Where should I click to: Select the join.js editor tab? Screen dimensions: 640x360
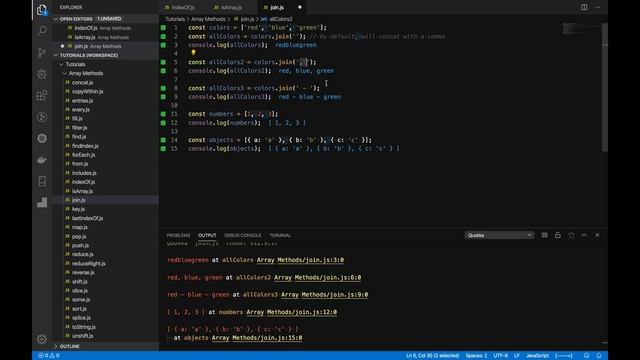pos(277,7)
